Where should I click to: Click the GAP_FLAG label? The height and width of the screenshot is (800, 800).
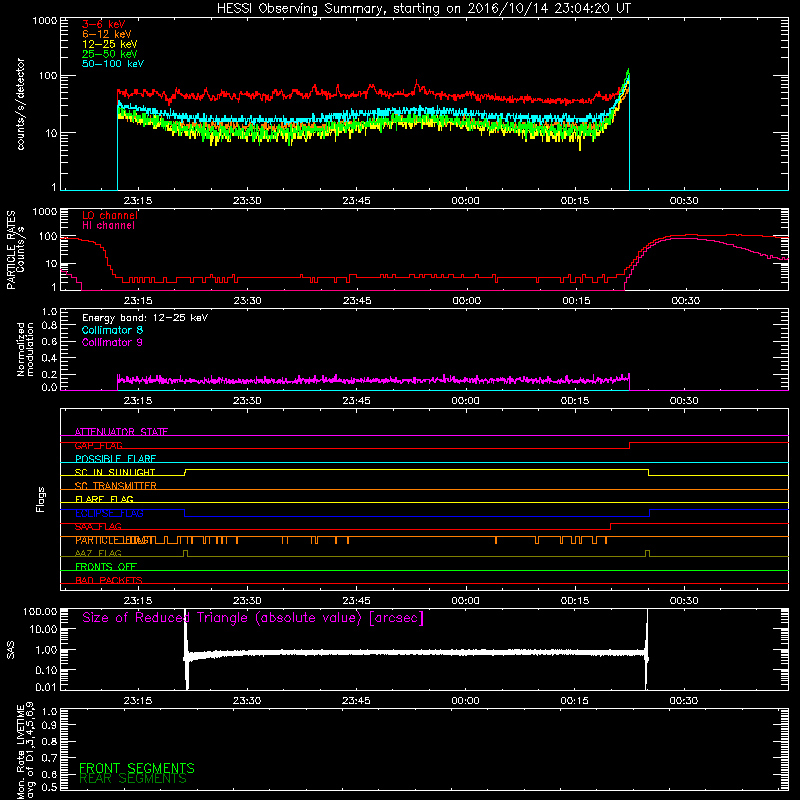pos(98,445)
